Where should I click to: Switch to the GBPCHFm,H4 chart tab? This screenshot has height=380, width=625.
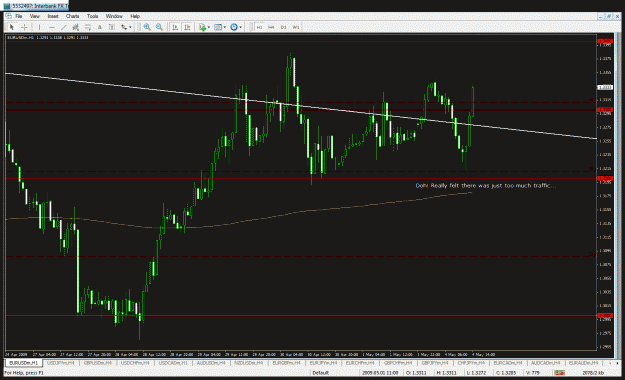(x=398, y=363)
